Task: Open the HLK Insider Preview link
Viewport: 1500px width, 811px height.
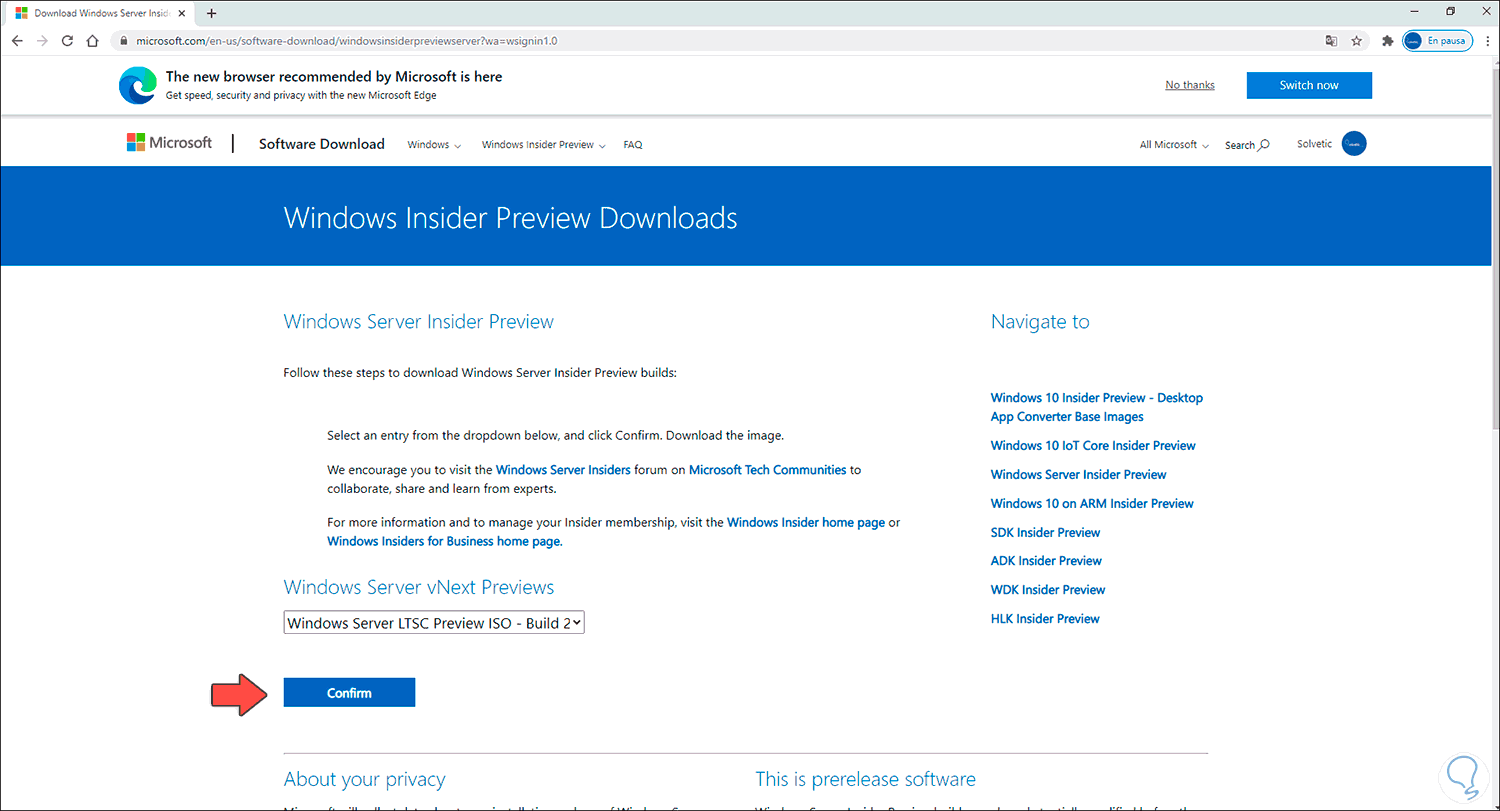Action: [x=1045, y=619]
